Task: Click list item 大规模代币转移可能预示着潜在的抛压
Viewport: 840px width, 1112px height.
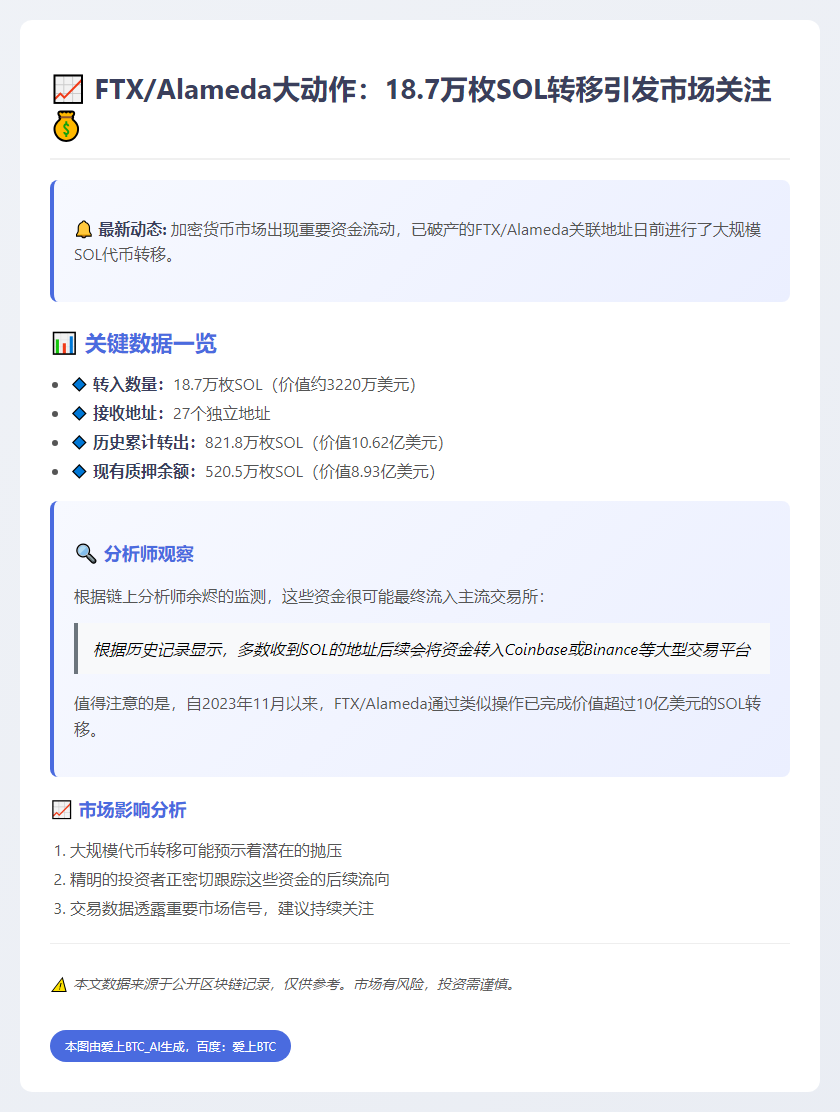Action: 206,850
